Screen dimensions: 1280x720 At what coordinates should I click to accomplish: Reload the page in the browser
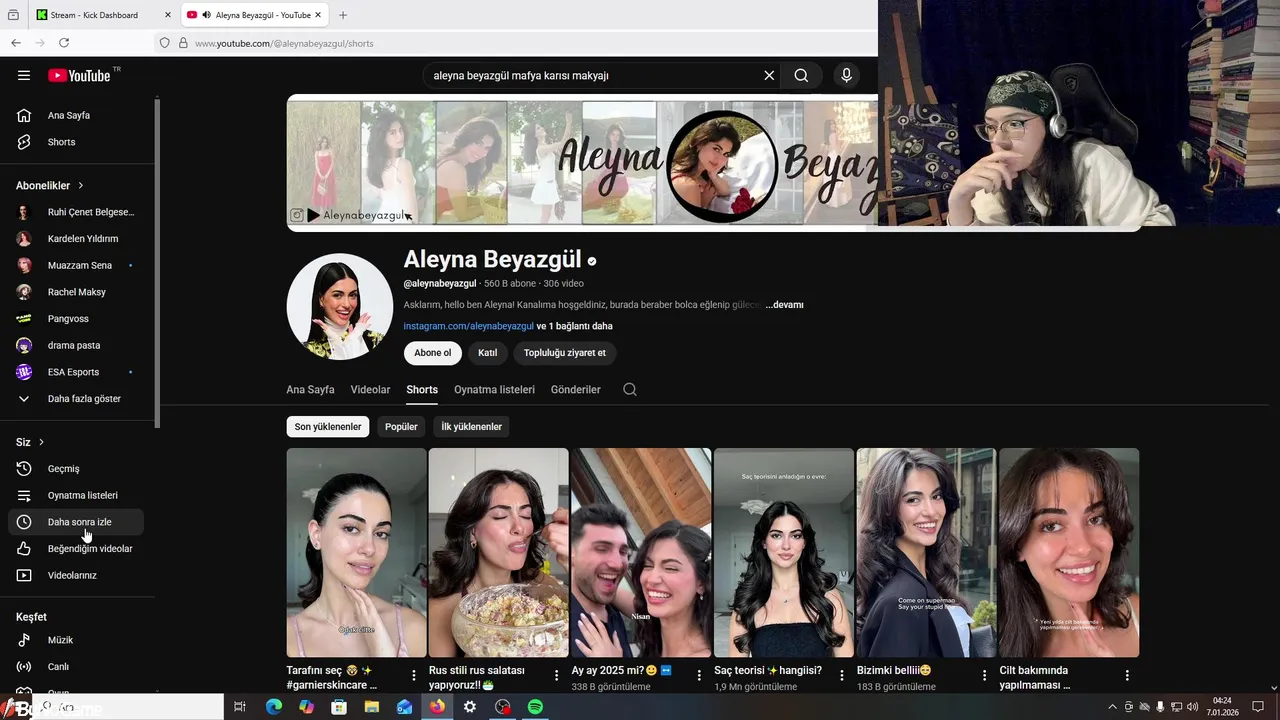click(64, 43)
